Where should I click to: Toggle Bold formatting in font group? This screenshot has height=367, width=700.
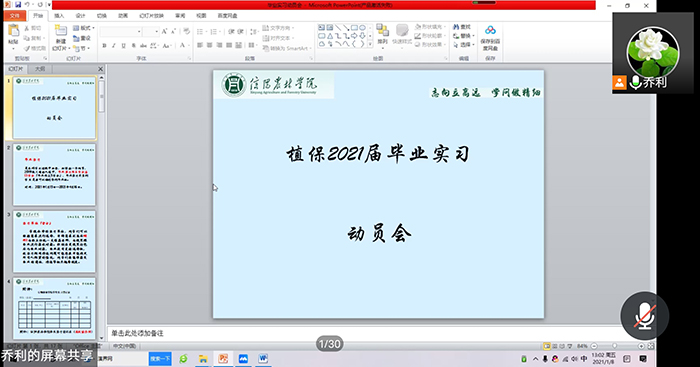pos(104,46)
